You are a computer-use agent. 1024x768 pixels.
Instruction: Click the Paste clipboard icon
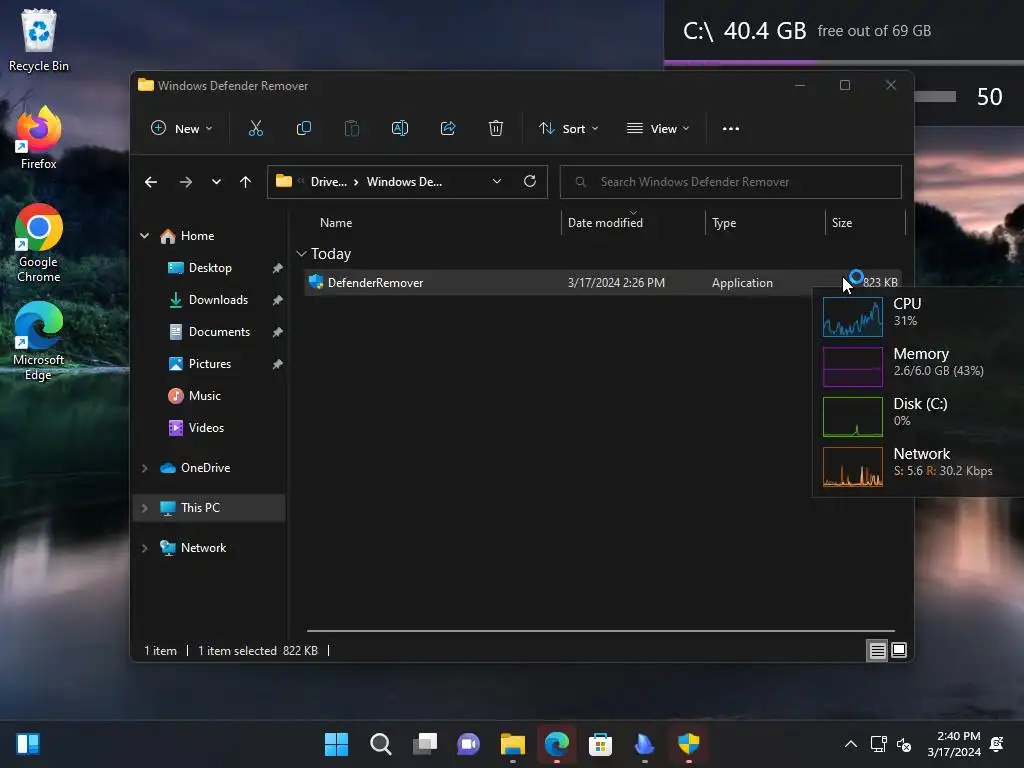[x=351, y=129]
